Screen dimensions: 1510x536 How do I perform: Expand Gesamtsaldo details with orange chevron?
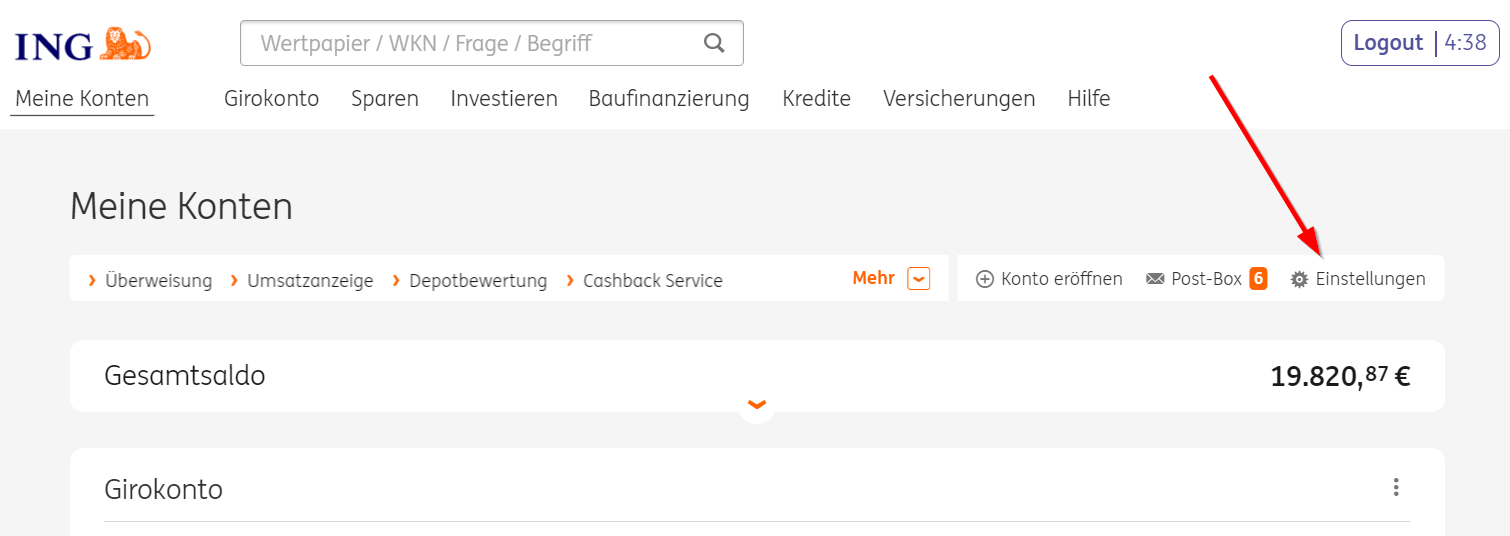(757, 405)
